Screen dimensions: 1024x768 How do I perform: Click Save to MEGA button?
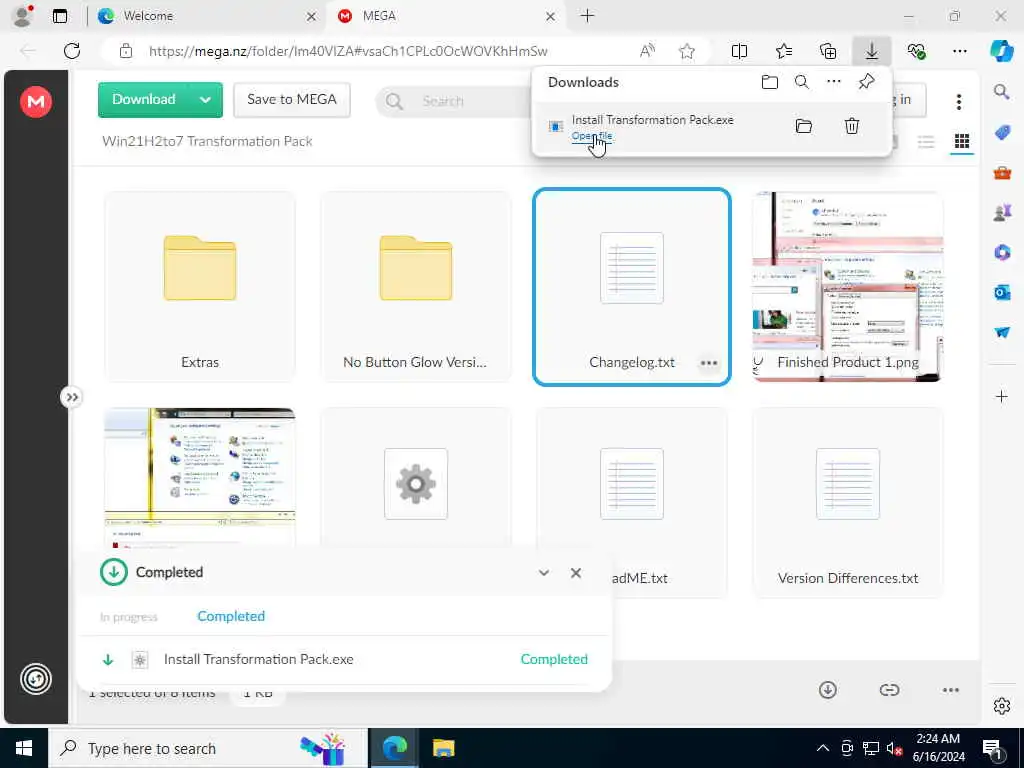tap(292, 100)
